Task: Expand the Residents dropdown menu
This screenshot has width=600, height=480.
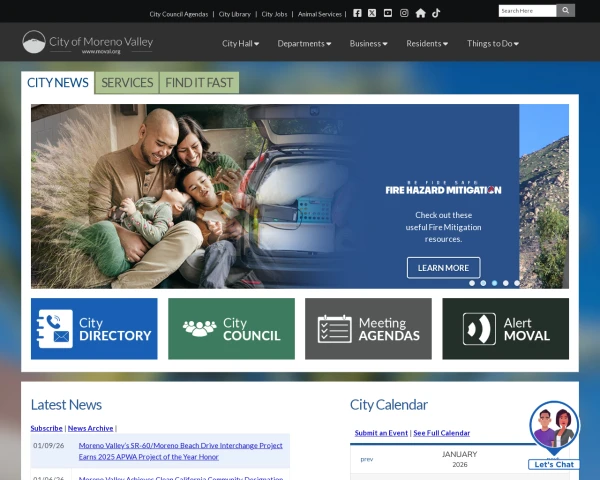Action: [427, 44]
